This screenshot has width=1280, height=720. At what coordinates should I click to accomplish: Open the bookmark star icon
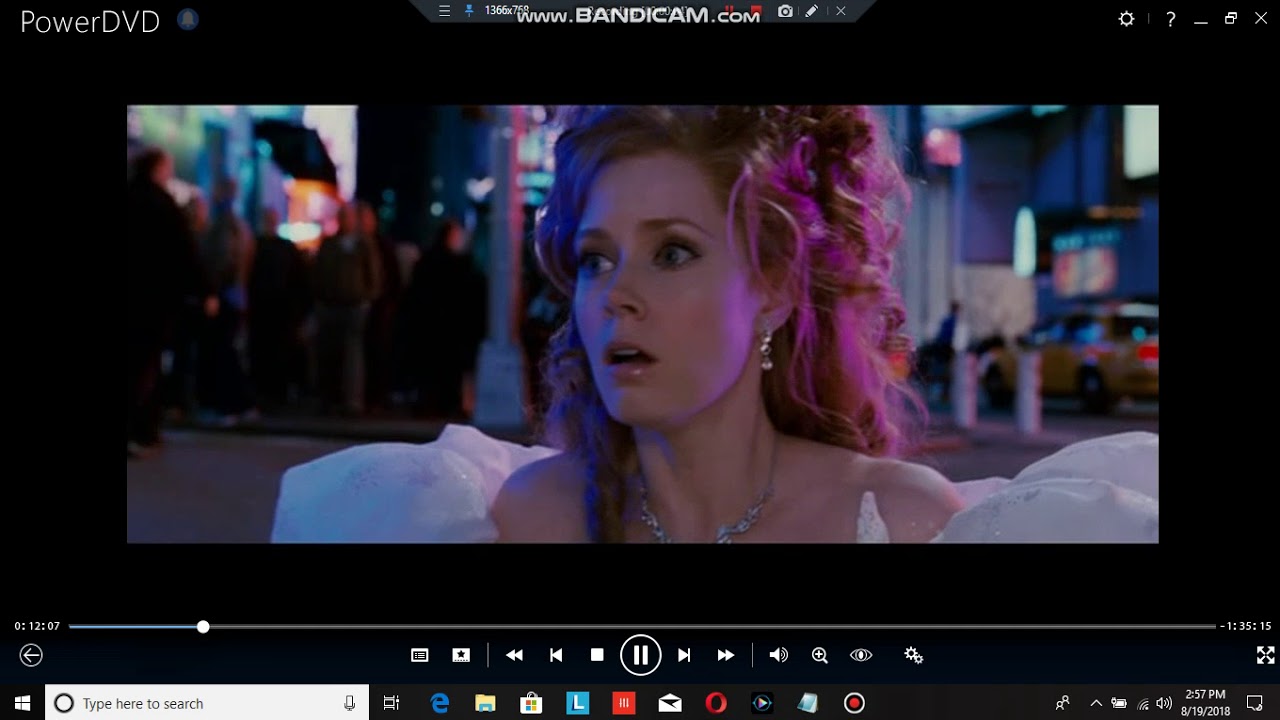point(461,655)
